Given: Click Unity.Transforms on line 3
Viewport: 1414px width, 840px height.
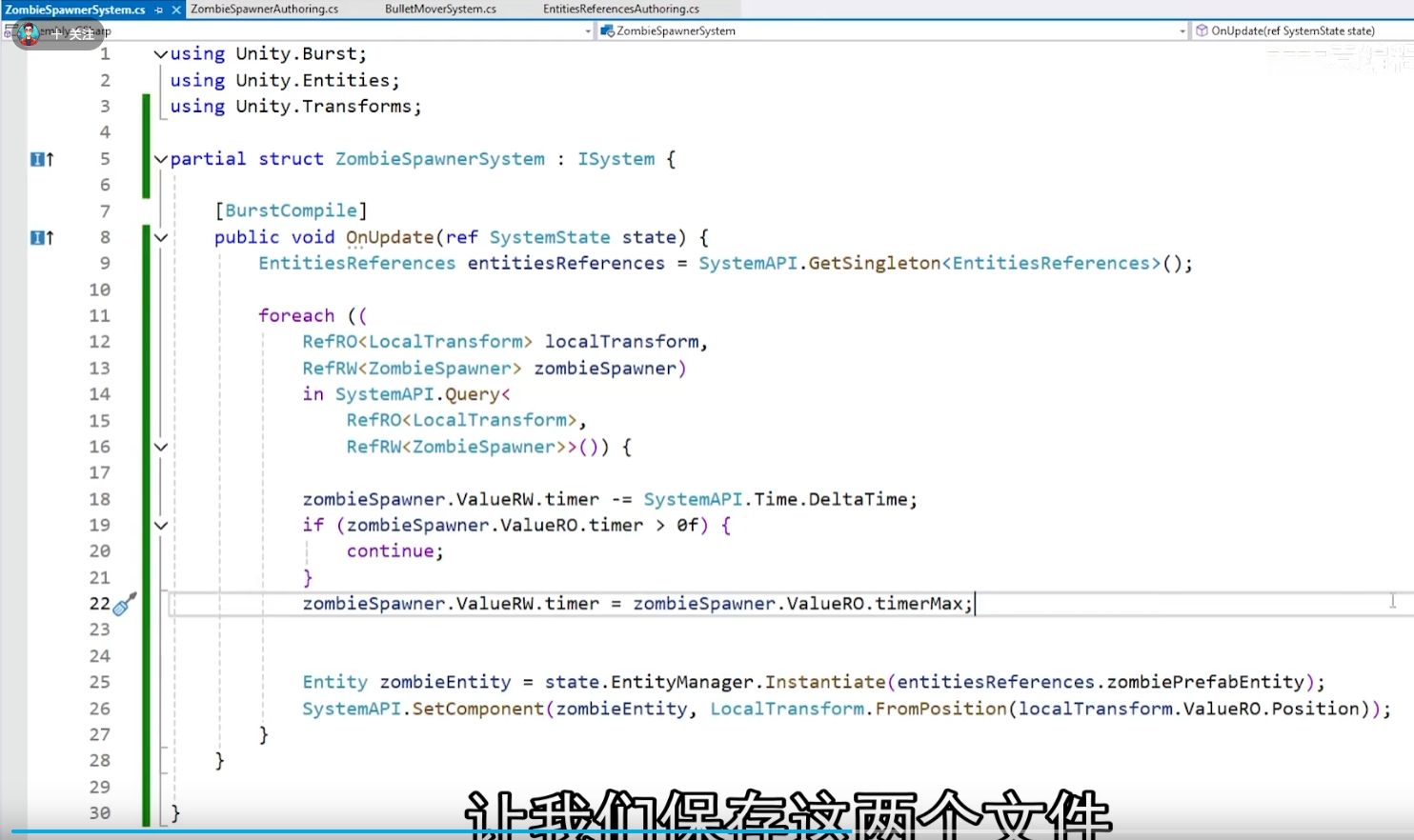Looking at the screenshot, I should pyautogui.click(x=324, y=107).
